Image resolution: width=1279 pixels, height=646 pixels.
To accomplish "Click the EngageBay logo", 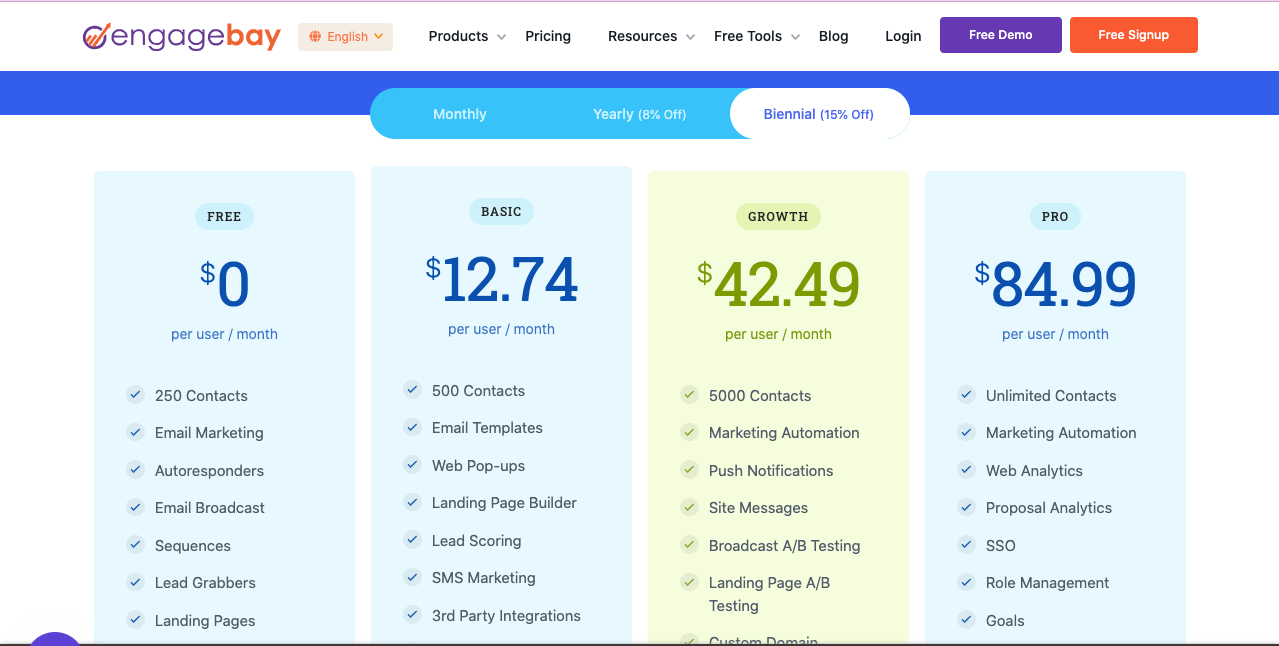I will 181,36.
